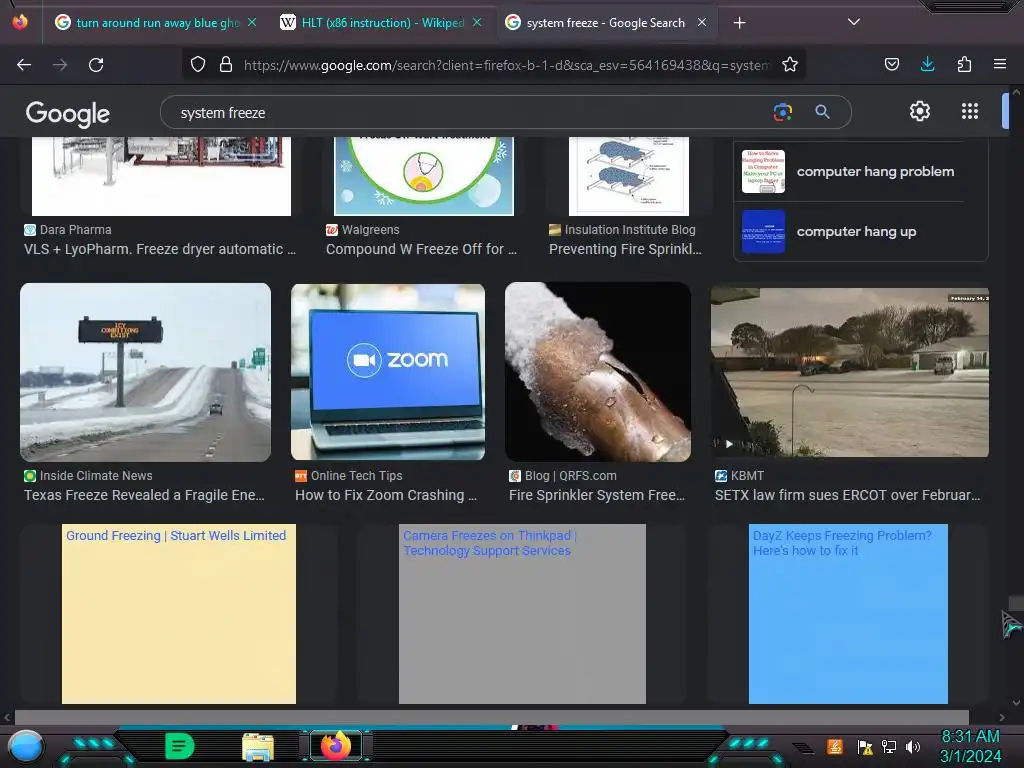Close the 'turn around run away' tab

[x=252, y=22]
